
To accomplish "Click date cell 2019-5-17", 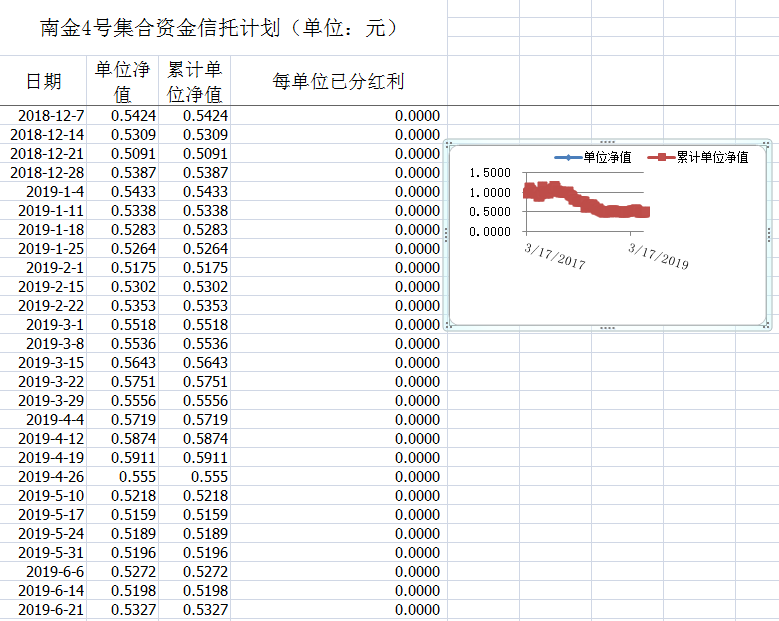I will click(x=43, y=515).
